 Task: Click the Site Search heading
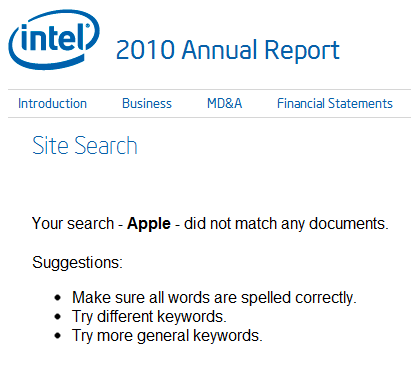pyautogui.click(x=85, y=146)
